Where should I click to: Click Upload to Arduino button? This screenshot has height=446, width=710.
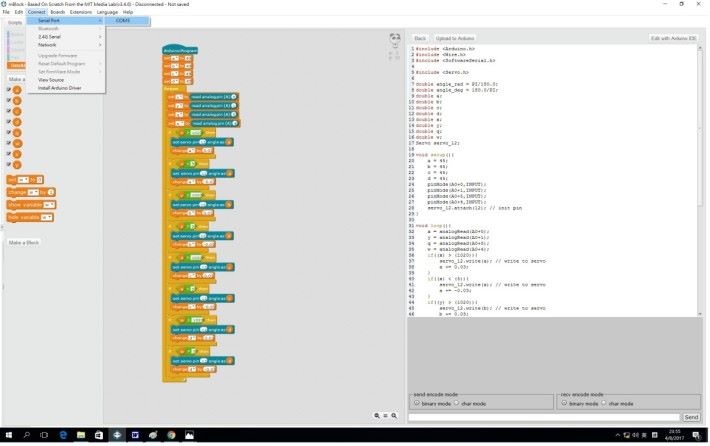click(x=455, y=38)
